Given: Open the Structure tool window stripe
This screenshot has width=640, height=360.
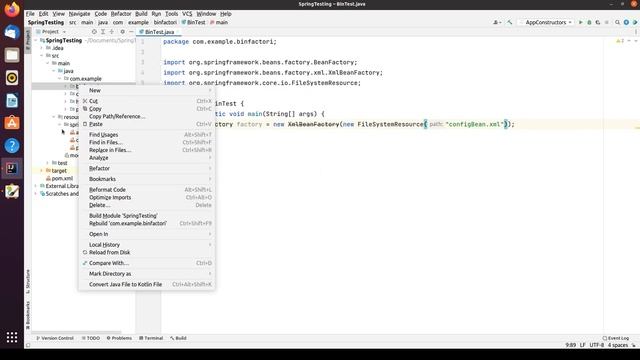Looking at the screenshot, I should tap(28, 281).
